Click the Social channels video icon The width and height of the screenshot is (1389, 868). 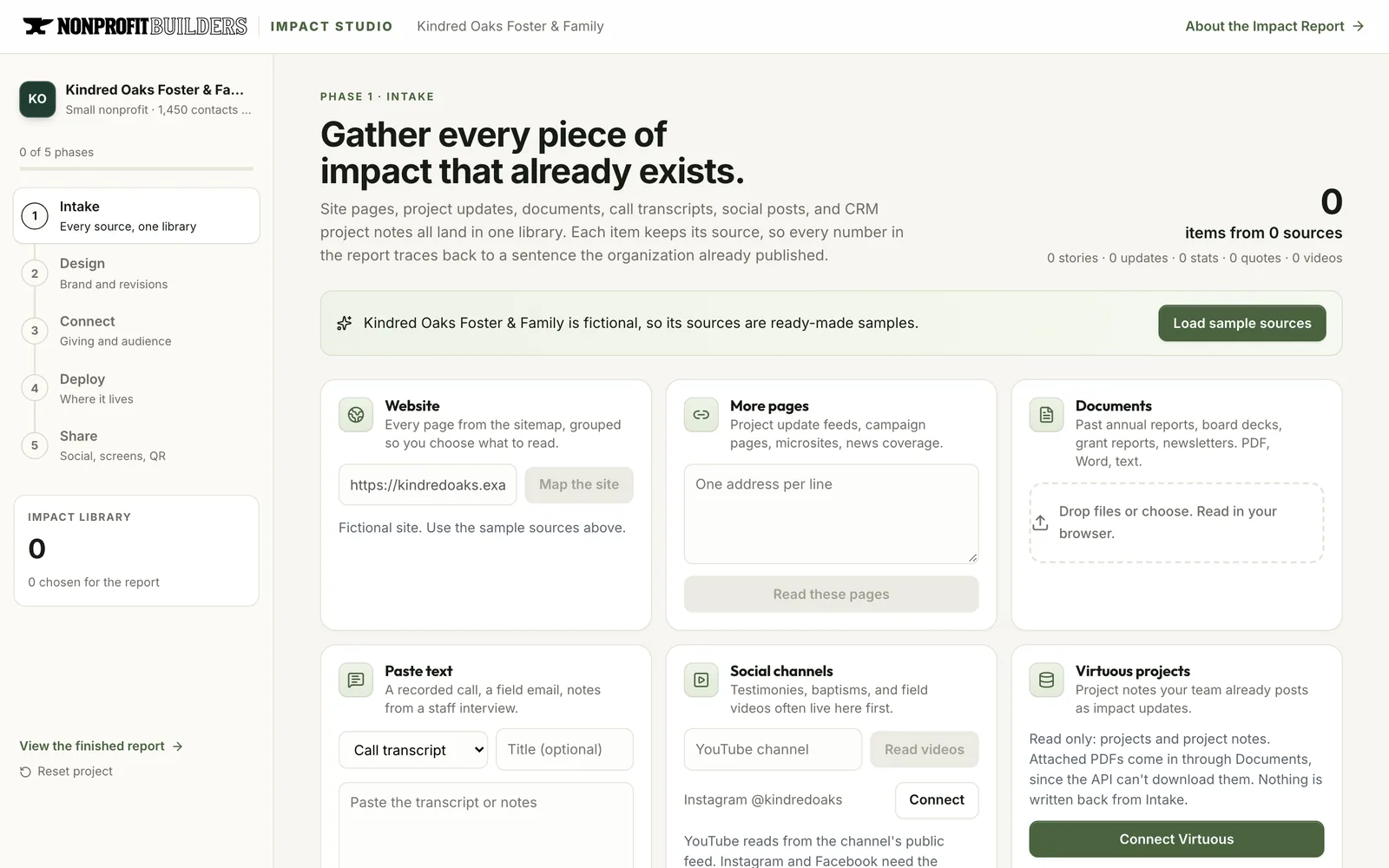pos(701,681)
